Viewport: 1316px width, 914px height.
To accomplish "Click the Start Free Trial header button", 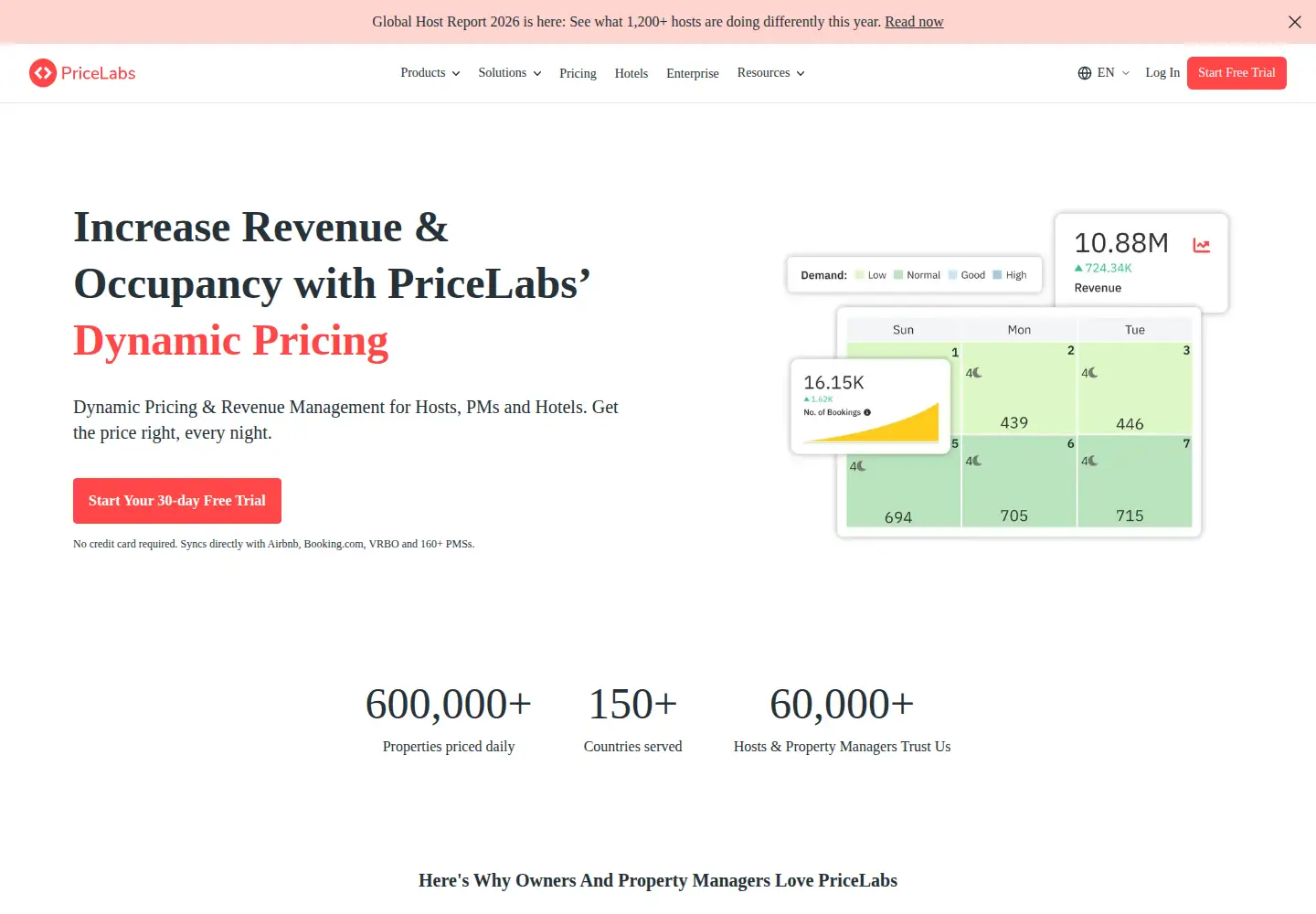I will coord(1236,73).
